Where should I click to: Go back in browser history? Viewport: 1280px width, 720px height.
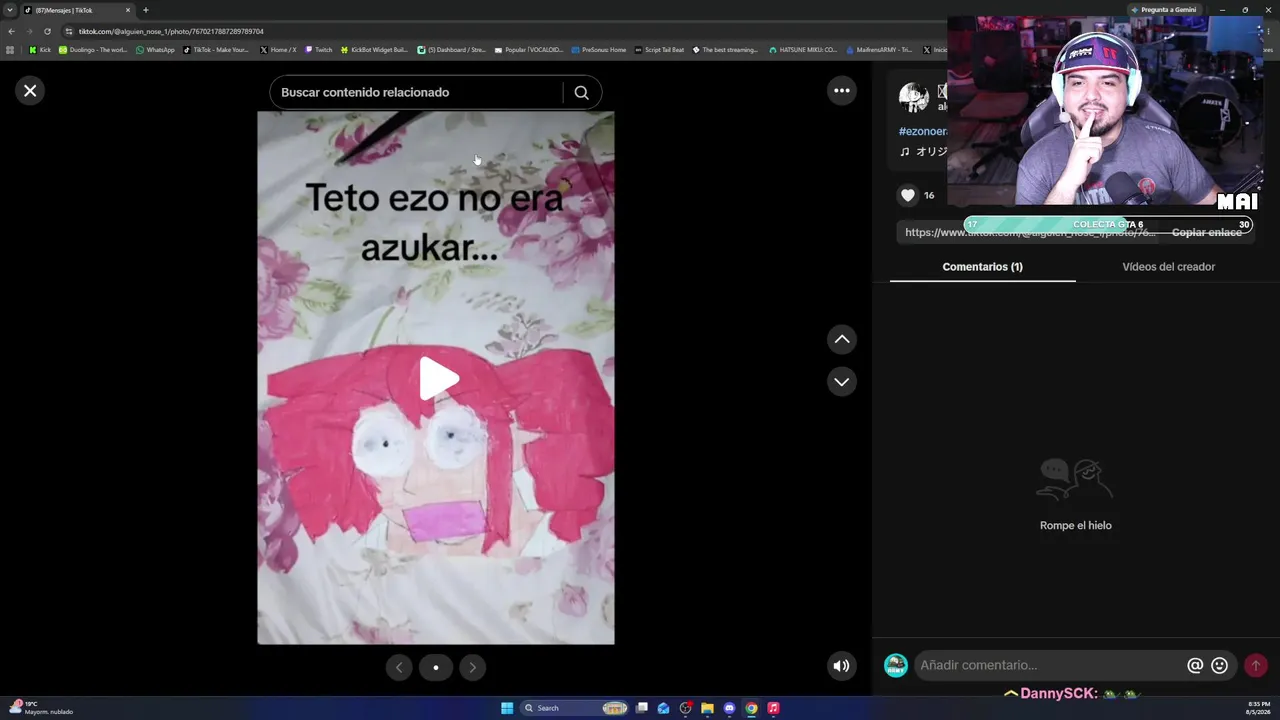tap(11, 31)
